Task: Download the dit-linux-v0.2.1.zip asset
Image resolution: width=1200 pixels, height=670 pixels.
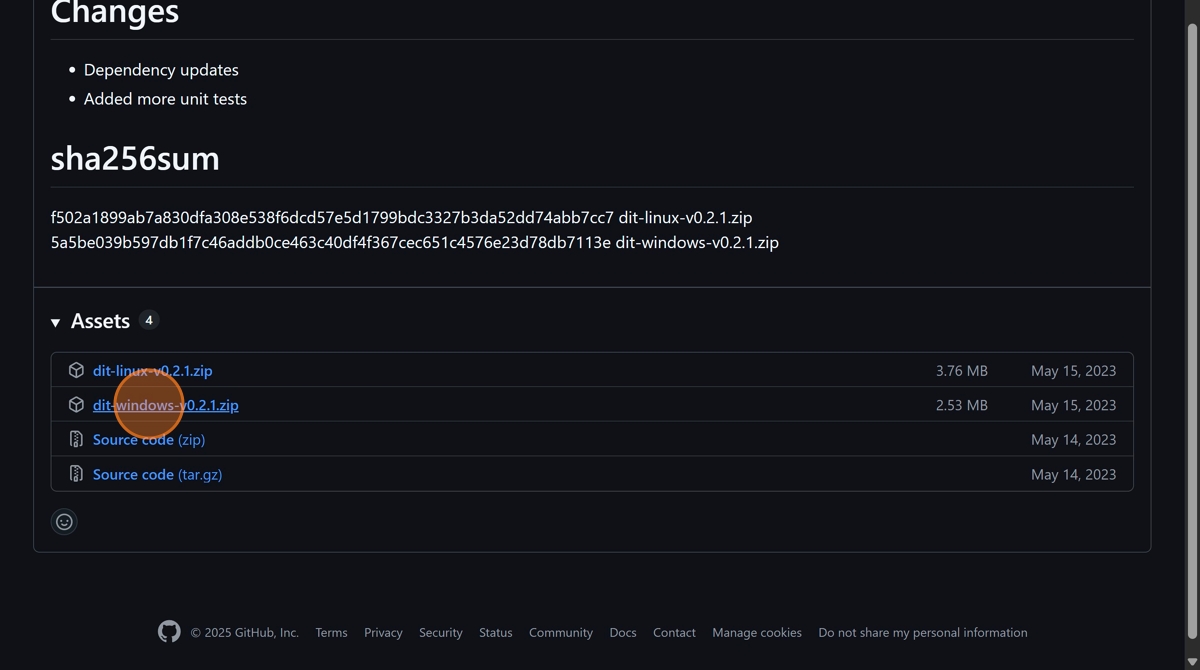Action: (x=152, y=370)
